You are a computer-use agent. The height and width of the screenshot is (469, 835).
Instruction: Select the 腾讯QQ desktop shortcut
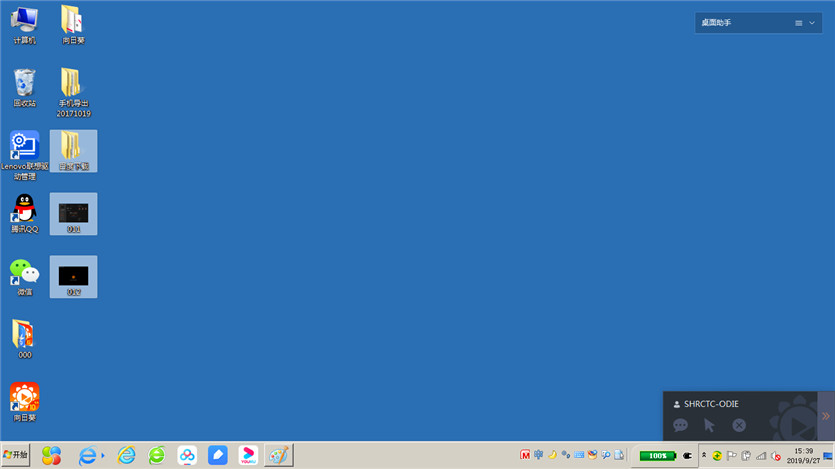(x=24, y=212)
